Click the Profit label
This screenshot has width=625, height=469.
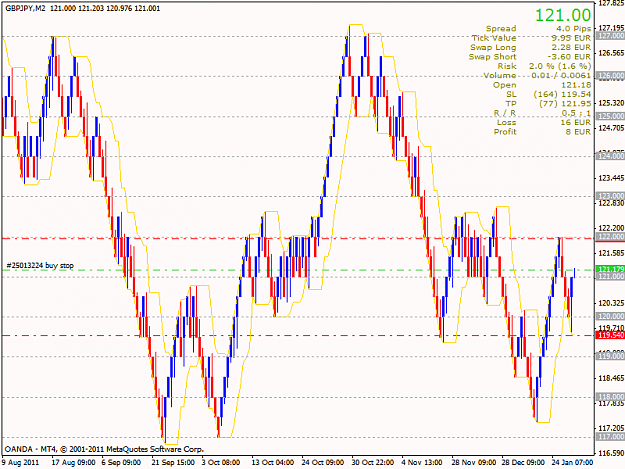pos(505,132)
